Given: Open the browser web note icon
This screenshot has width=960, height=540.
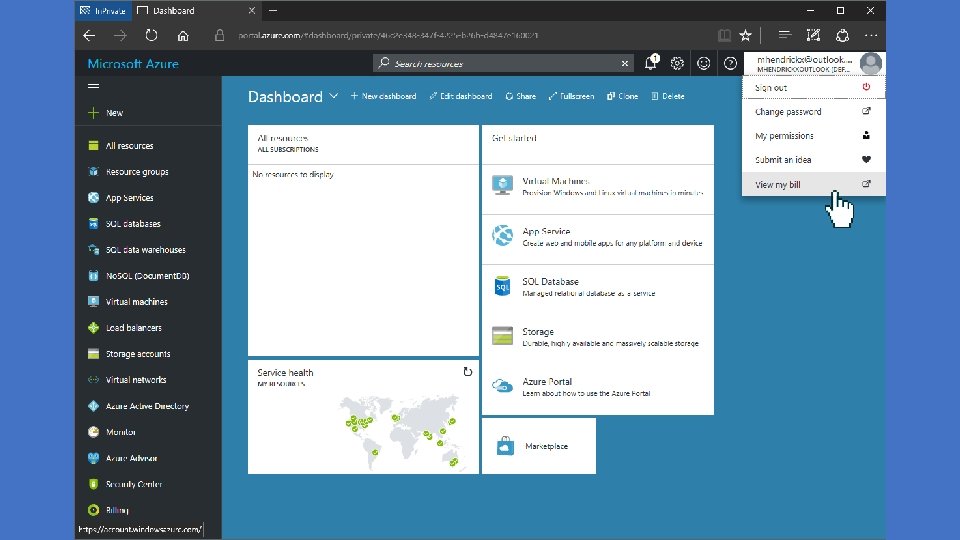Looking at the screenshot, I should (814, 36).
